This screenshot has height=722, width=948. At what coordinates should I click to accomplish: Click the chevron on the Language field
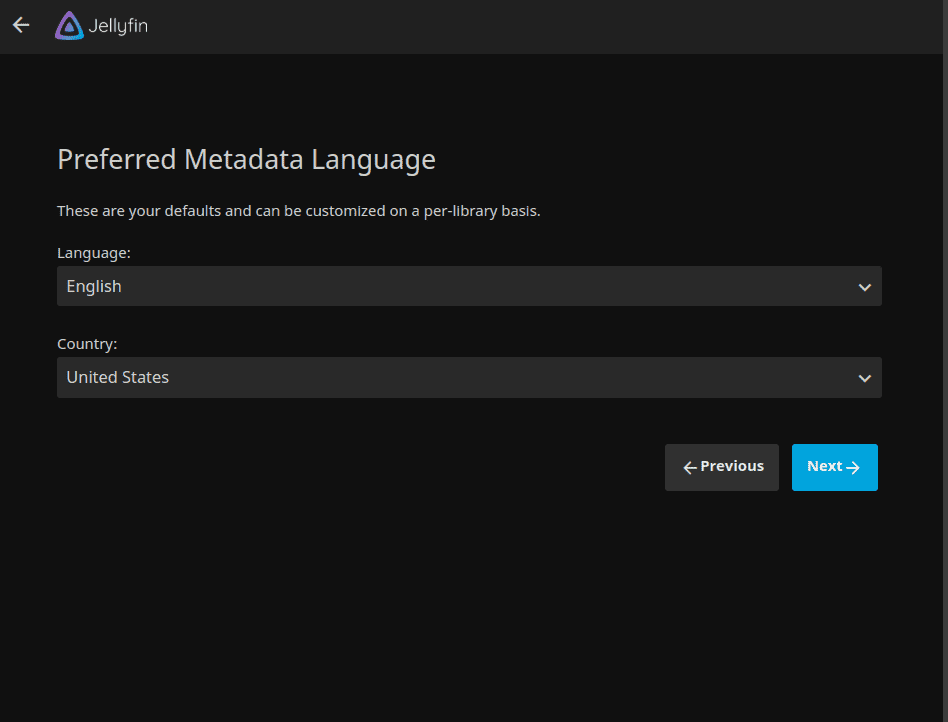click(x=865, y=287)
